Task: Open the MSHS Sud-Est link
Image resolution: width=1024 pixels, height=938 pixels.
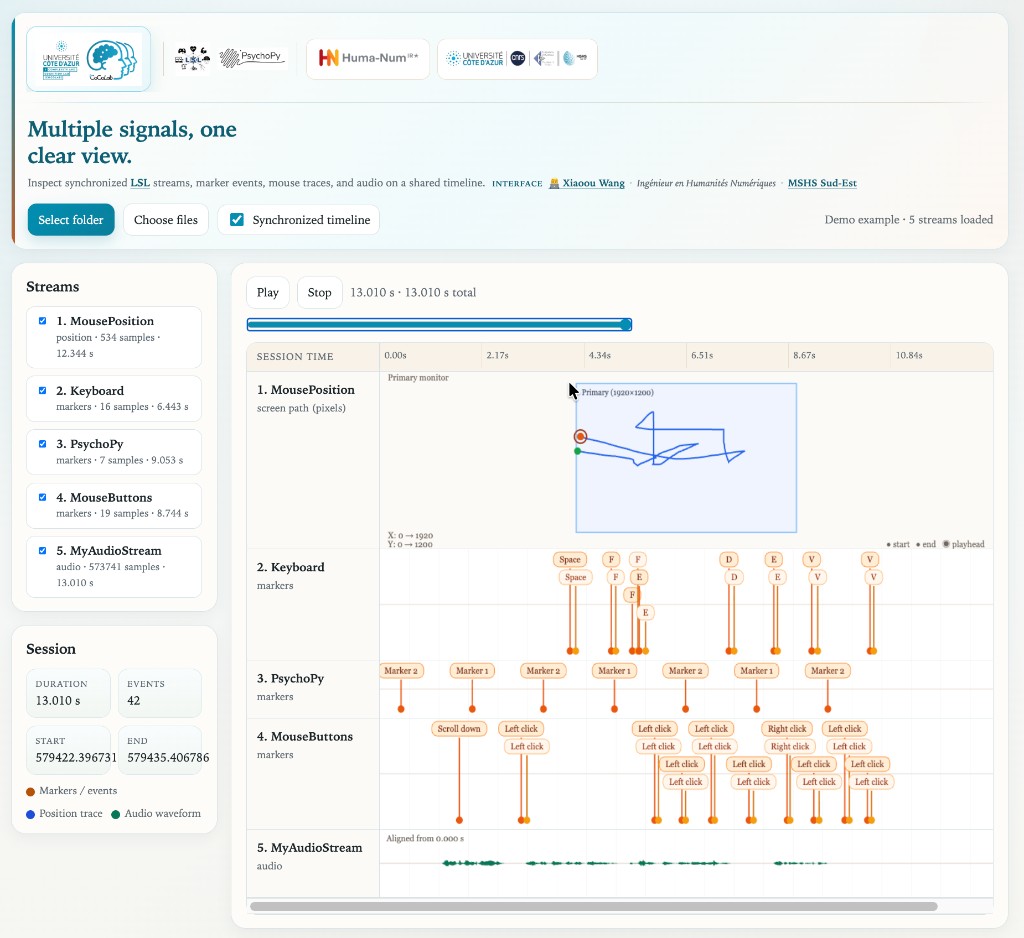Action: [822, 183]
